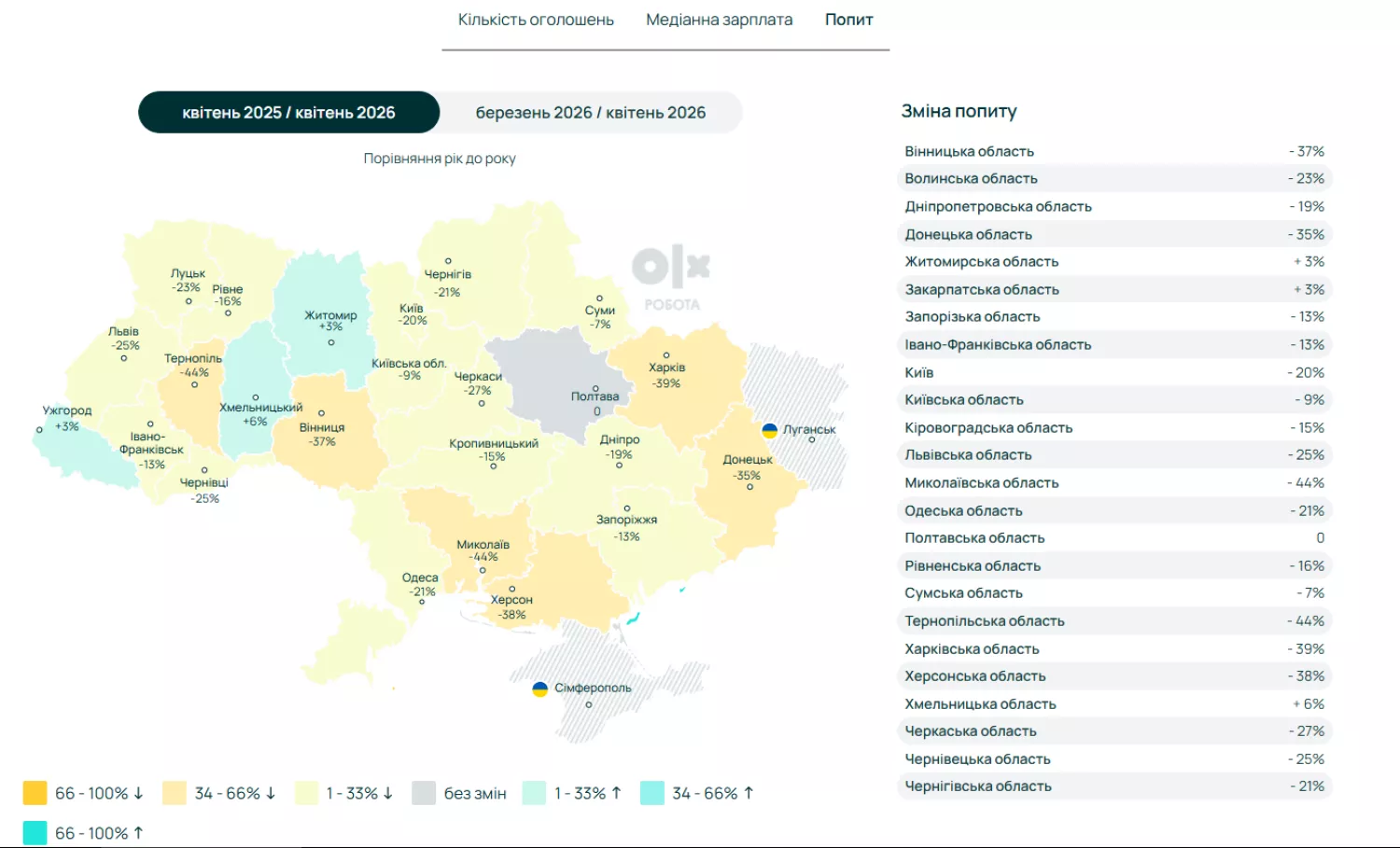Select the Івано-Франківська область row

tap(1114, 344)
